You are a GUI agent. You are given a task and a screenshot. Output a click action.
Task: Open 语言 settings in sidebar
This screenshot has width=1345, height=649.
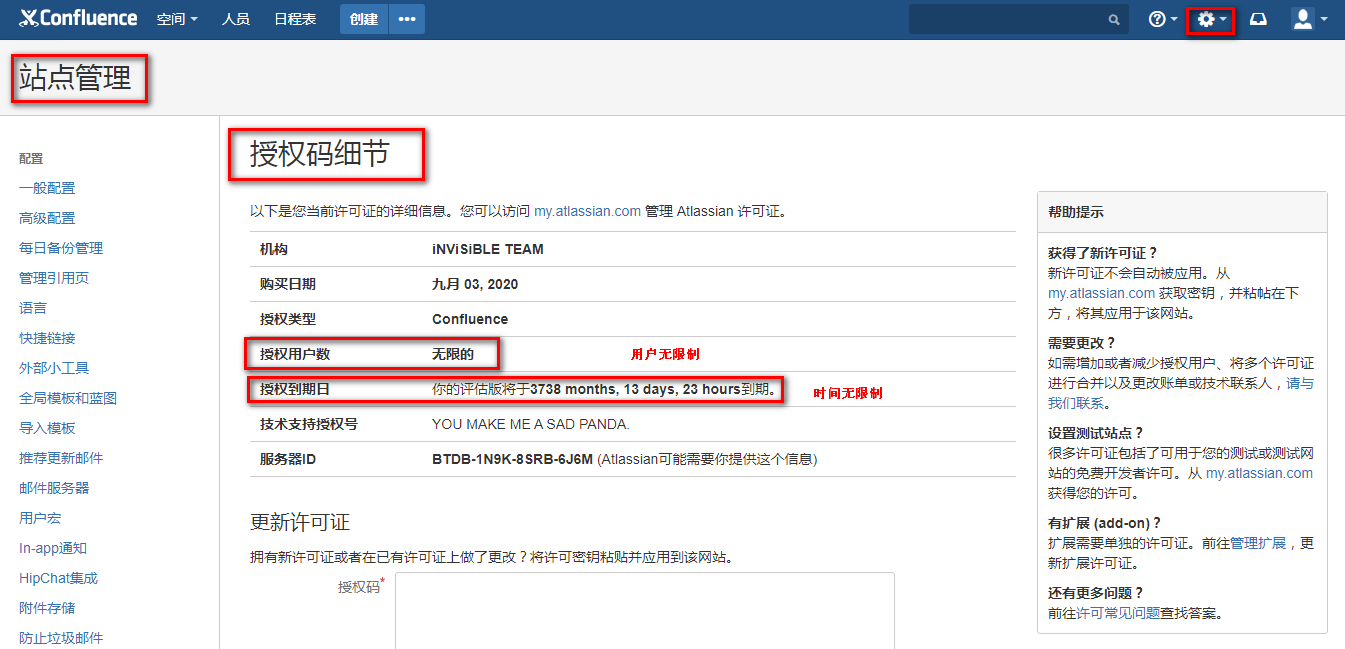tap(33, 308)
